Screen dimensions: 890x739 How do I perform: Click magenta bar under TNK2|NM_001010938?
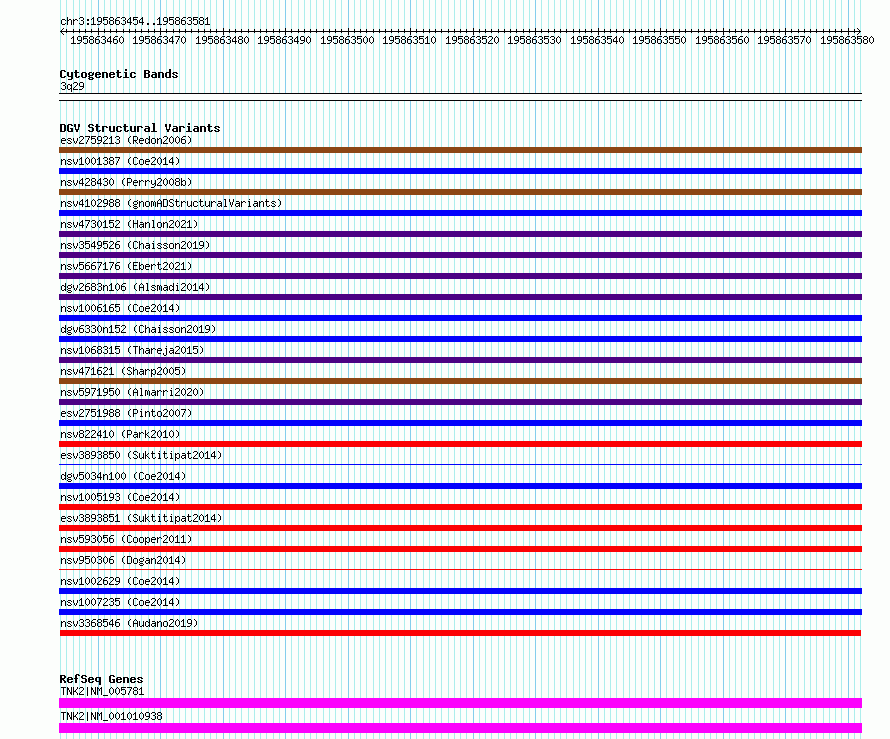[x=460, y=728]
